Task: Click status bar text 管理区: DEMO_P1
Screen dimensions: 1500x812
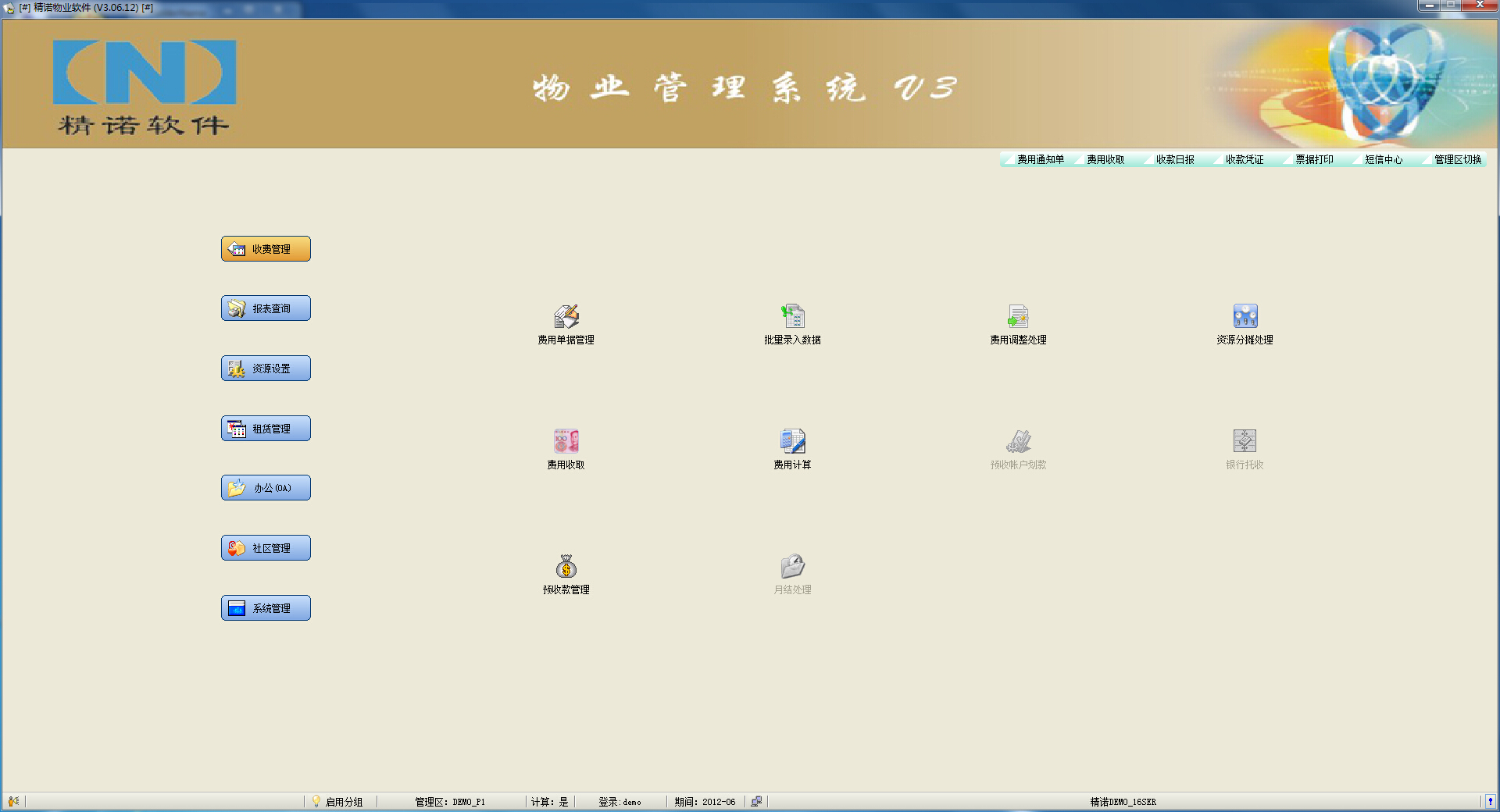Action: point(450,802)
